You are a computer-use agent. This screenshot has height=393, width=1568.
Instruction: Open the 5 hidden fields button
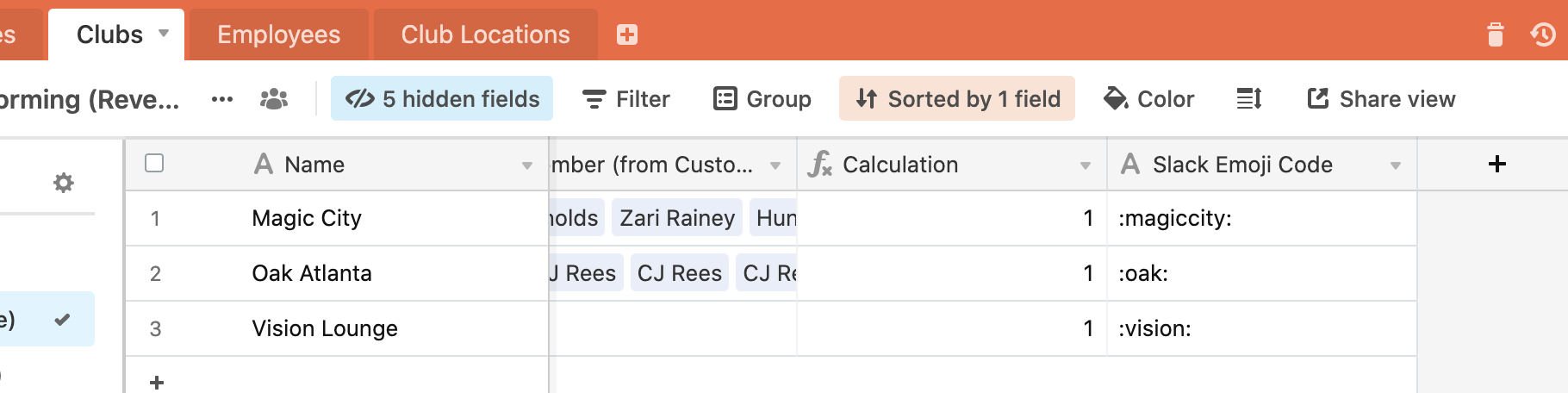[442, 98]
